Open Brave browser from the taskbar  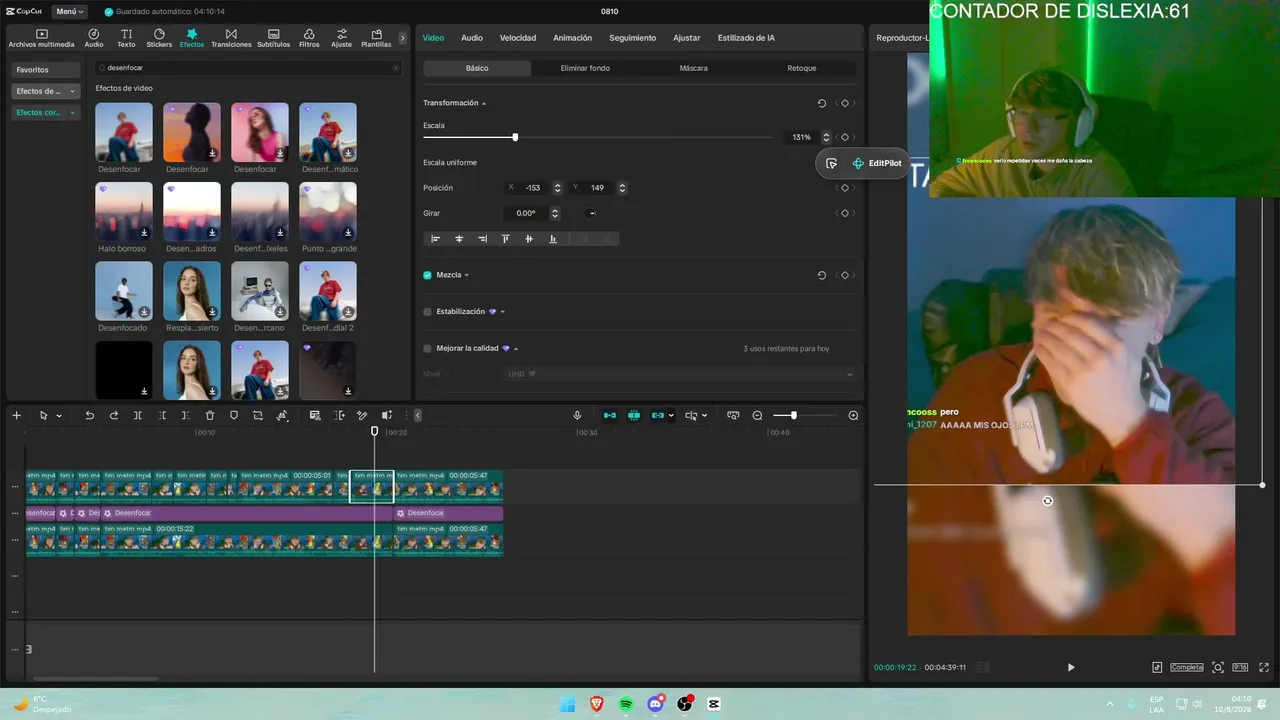coord(597,704)
